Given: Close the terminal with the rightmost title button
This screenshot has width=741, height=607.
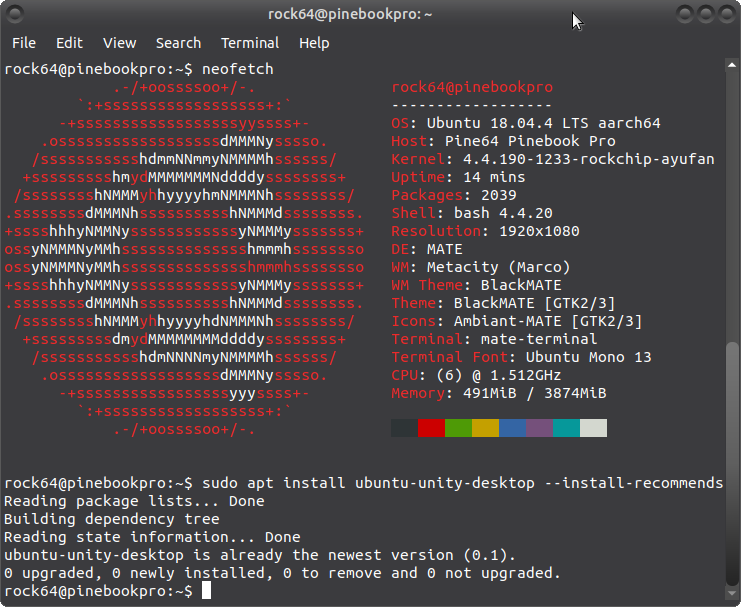Looking at the screenshot, I should (x=724, y=13).
